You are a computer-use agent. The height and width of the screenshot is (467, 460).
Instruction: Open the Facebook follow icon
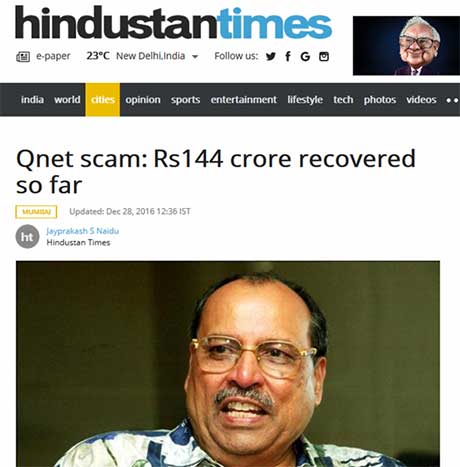click(x=288, y=56)
